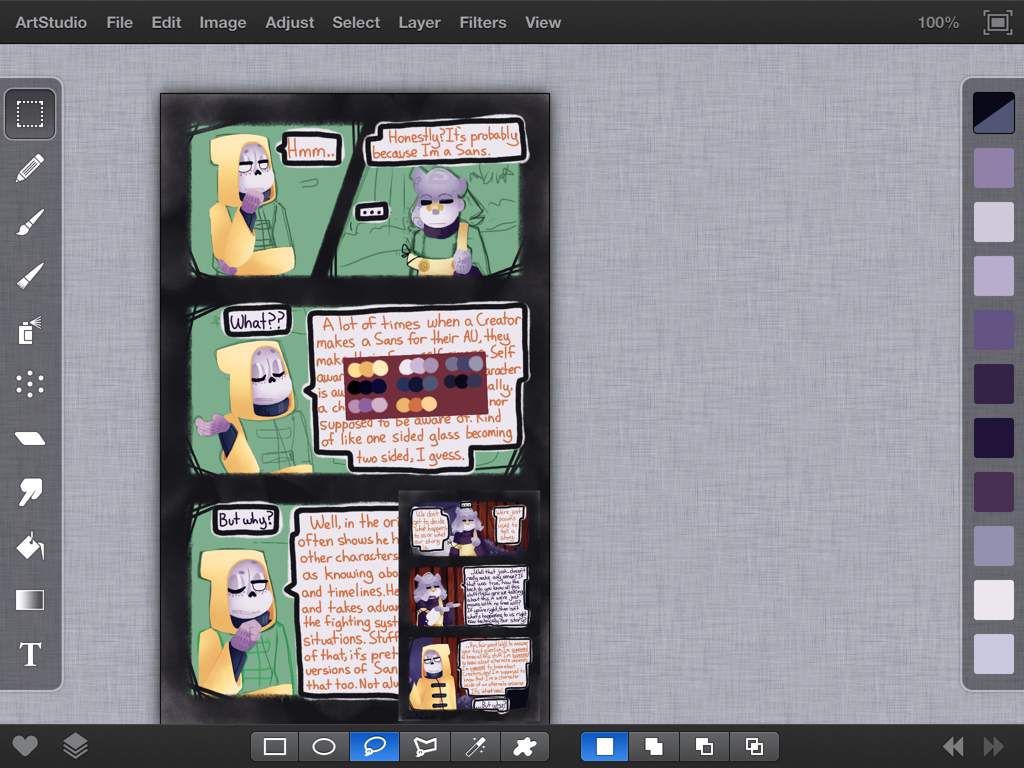Set selection mode to new selection
The width and height of the screenshot is (1024, 768).
pyautogui.click(x=605, y=746)
